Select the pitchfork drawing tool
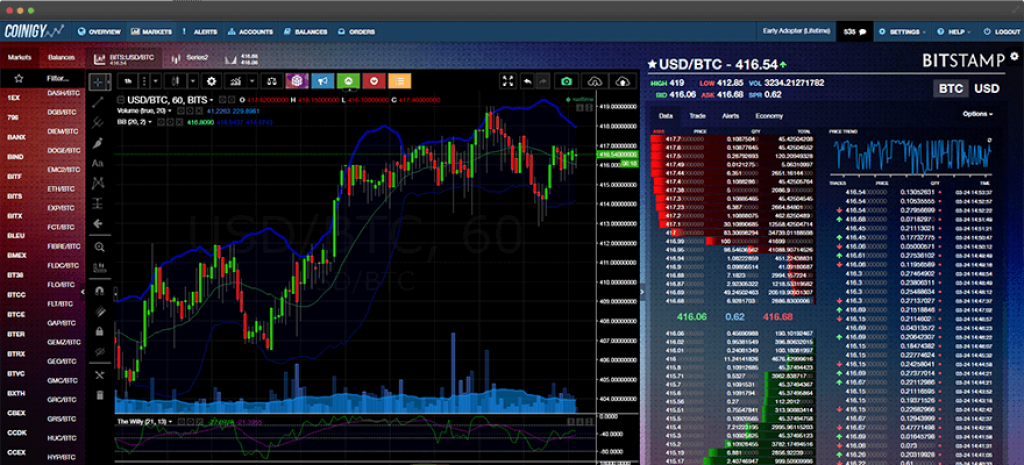Screen dimensions: 1024x465 (99, 122)
